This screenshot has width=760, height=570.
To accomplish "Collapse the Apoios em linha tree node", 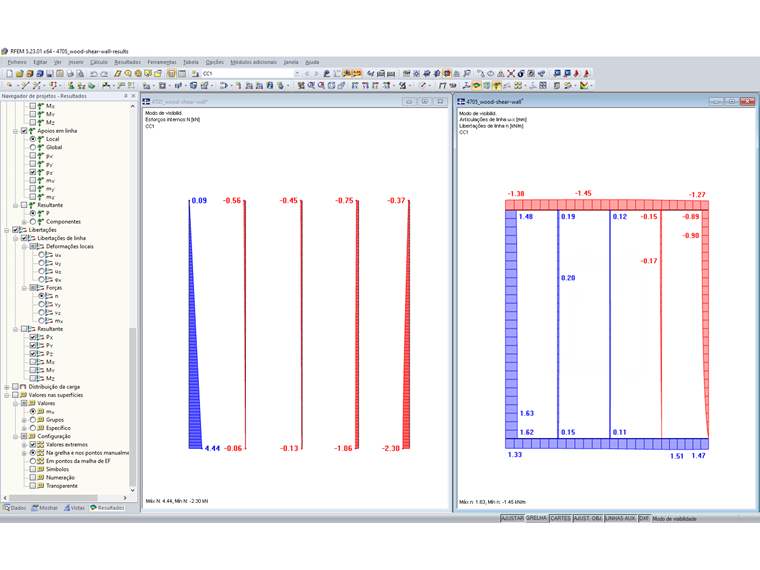I will (16, 131).
